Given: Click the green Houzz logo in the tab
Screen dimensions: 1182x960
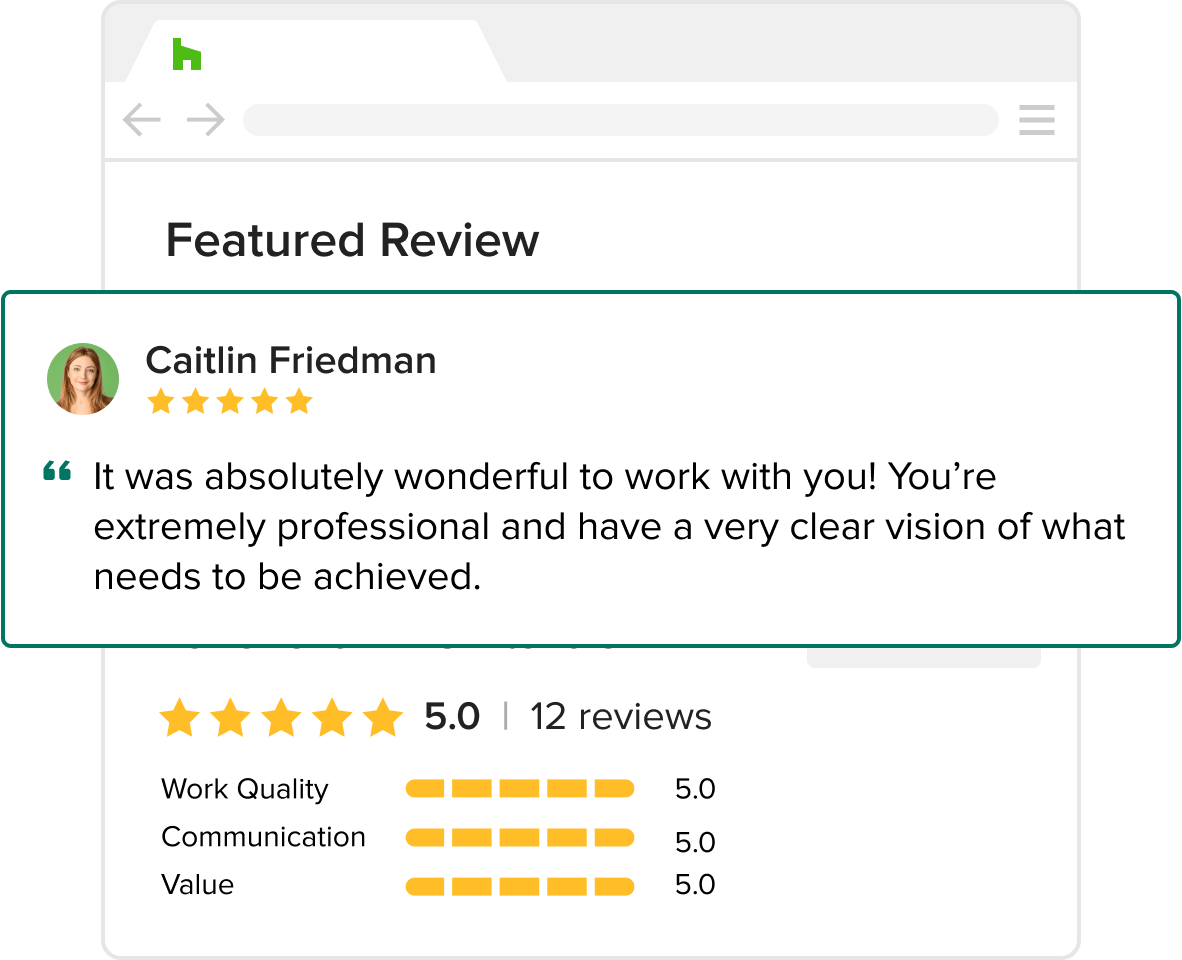Looking at the screenshot, I should coord(187,54).
